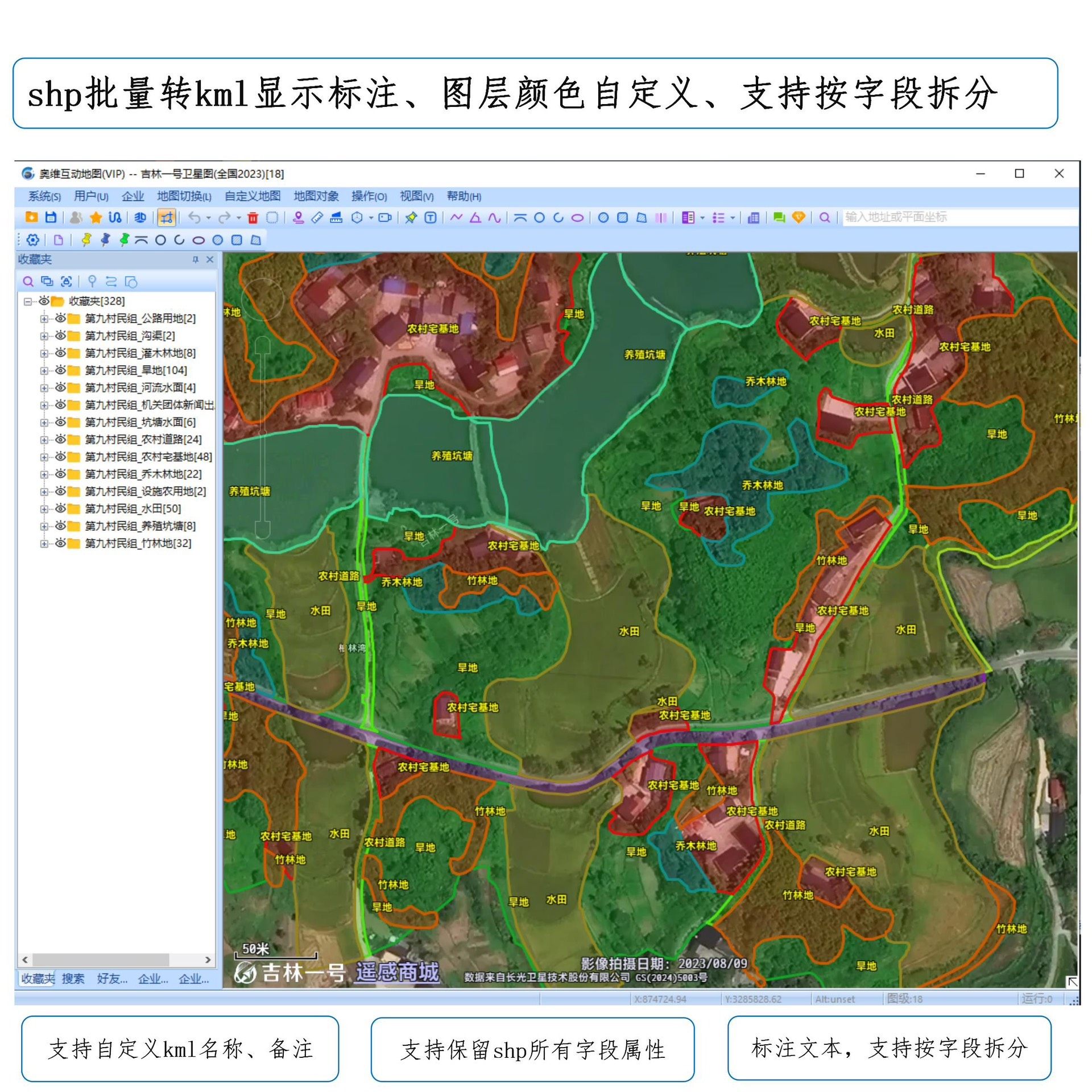Select the ruler distance measurement tool
Screen dimensions: 1092x1092
click(317, 217)
